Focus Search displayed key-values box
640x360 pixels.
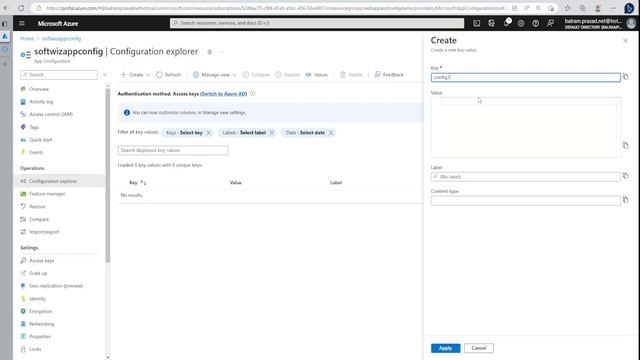coord(173,150)
